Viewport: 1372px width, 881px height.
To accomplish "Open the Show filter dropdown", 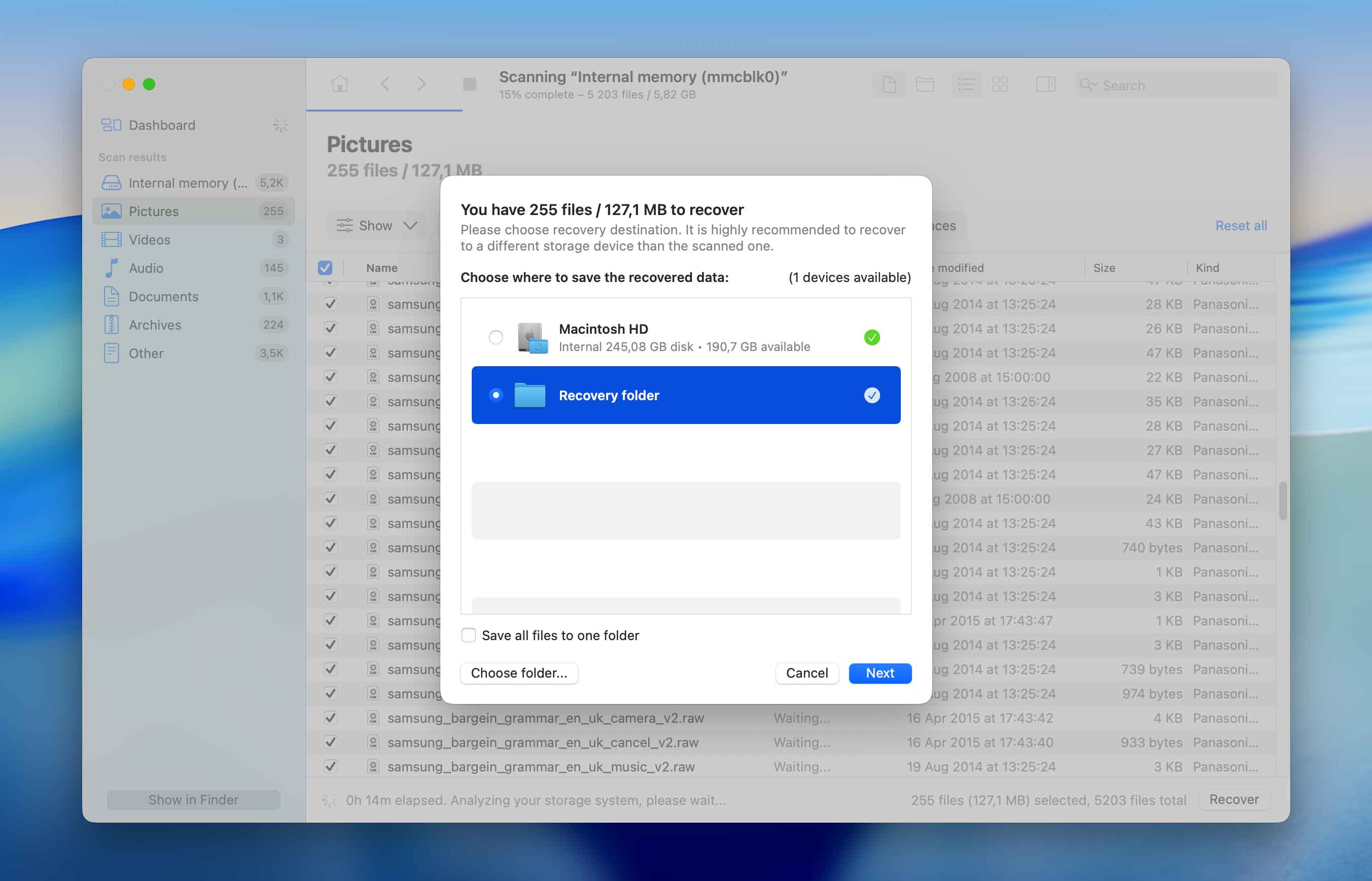I will tap(376, 225).
